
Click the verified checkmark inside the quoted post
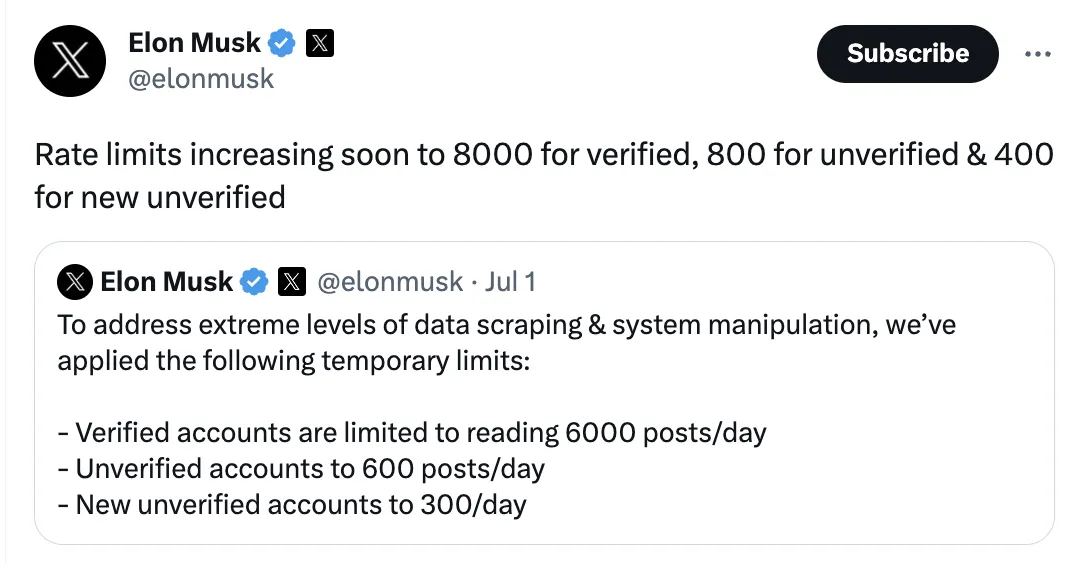coord(255,283)
